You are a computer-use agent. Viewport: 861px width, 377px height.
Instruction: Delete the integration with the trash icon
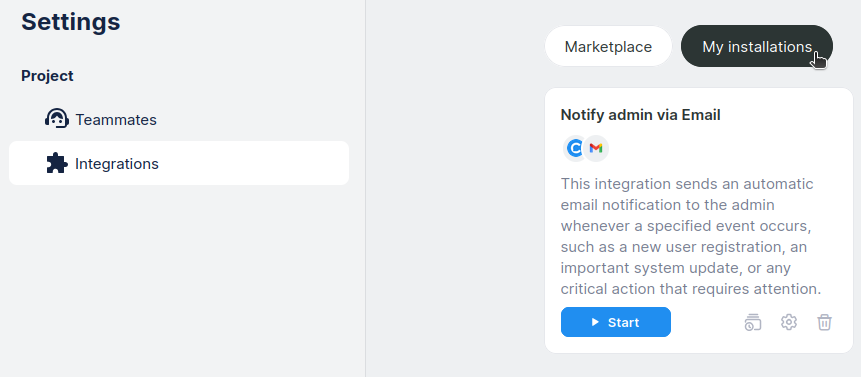click(x=824, y=322)
